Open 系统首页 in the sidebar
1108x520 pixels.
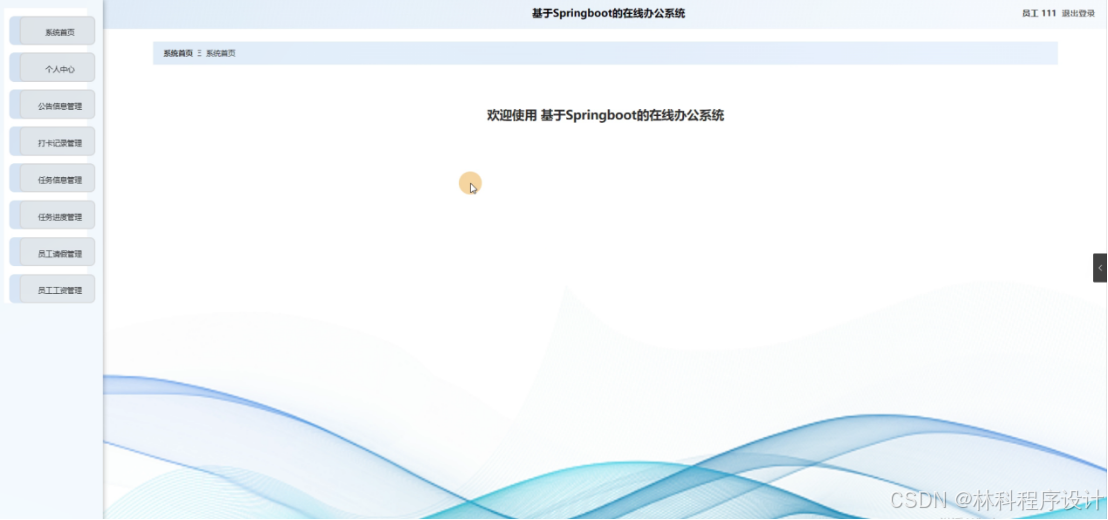point(52,31)
